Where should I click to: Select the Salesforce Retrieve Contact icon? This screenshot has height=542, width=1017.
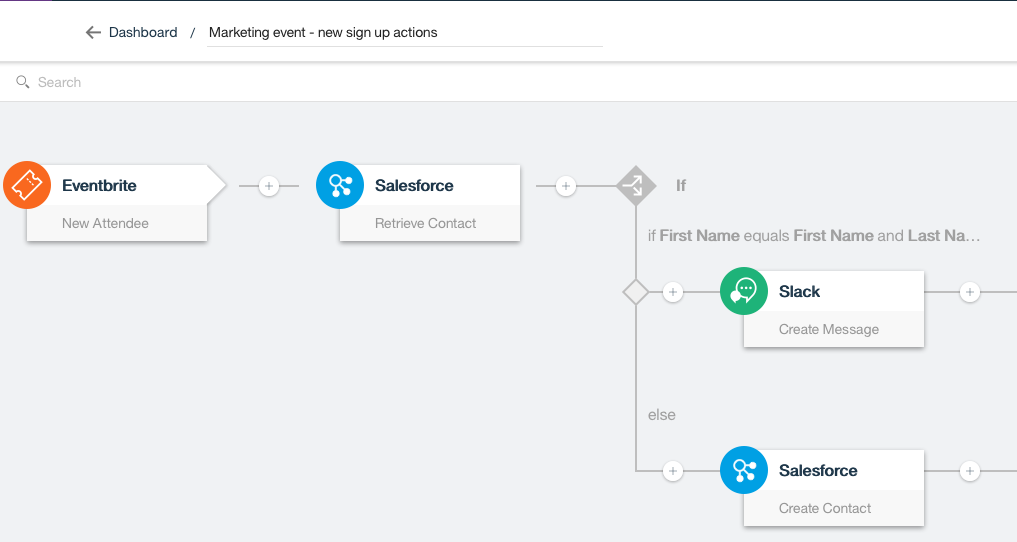coord(340,185)
